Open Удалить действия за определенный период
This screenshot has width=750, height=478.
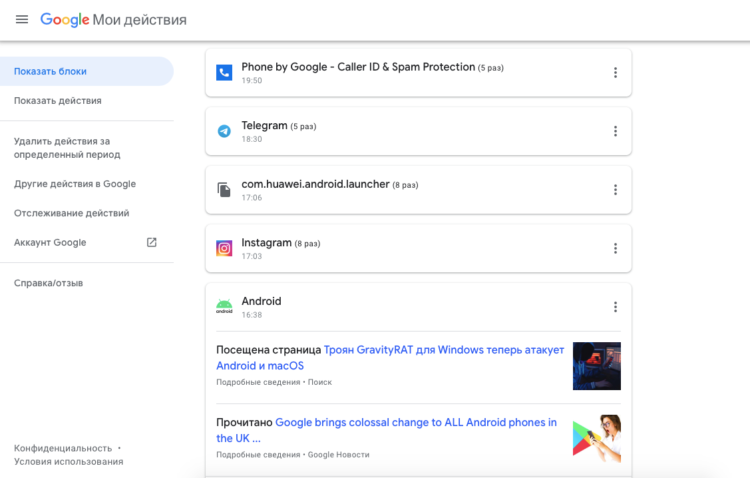tap(67, 148)
